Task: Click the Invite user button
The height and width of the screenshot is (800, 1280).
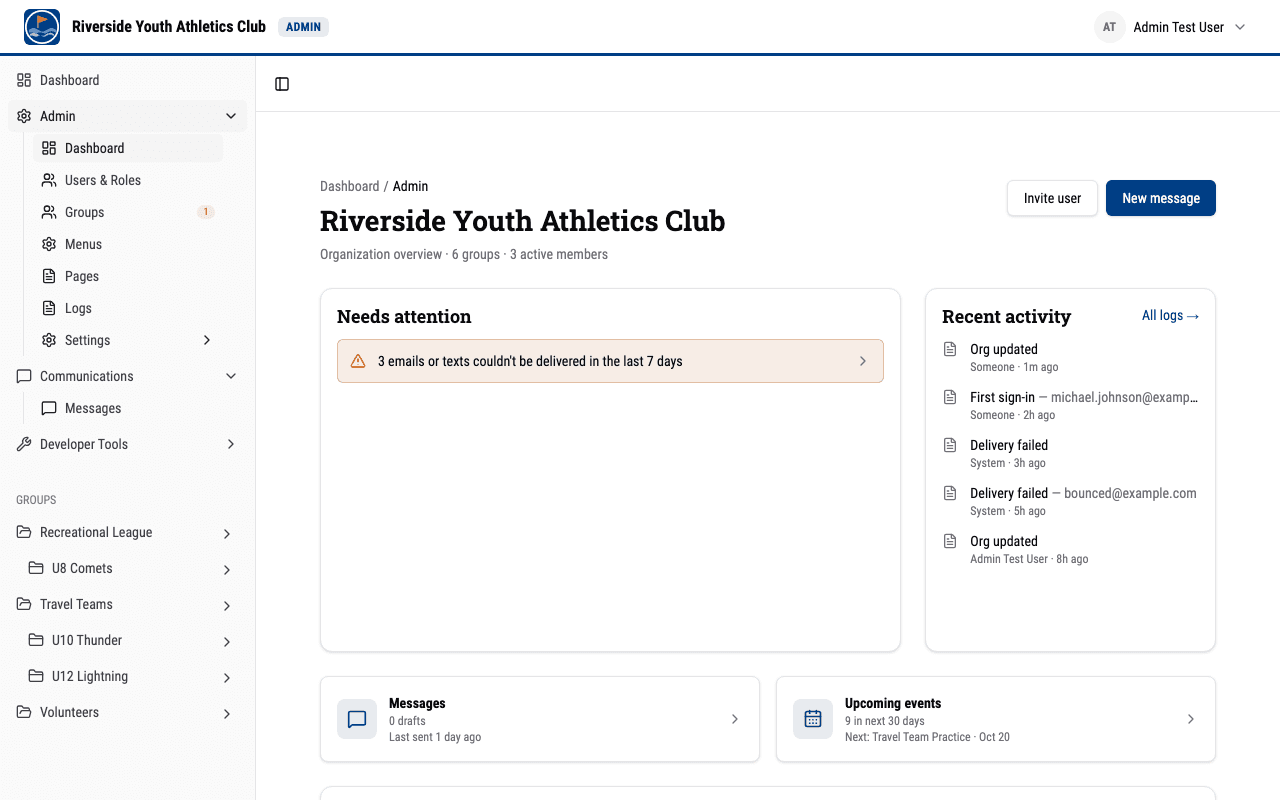Action: (1052, 198)
